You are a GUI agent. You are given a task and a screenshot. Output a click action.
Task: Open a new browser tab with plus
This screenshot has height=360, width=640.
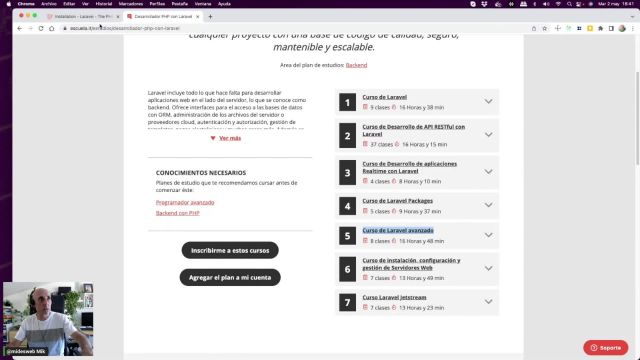coord(210,16)
